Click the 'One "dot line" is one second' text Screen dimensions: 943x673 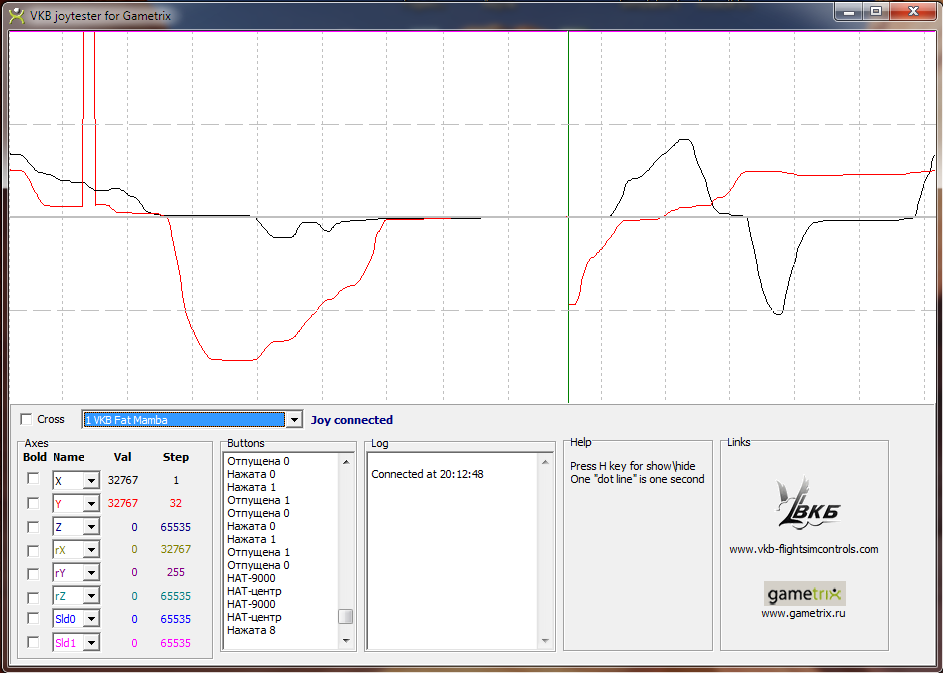coord(637,479)
